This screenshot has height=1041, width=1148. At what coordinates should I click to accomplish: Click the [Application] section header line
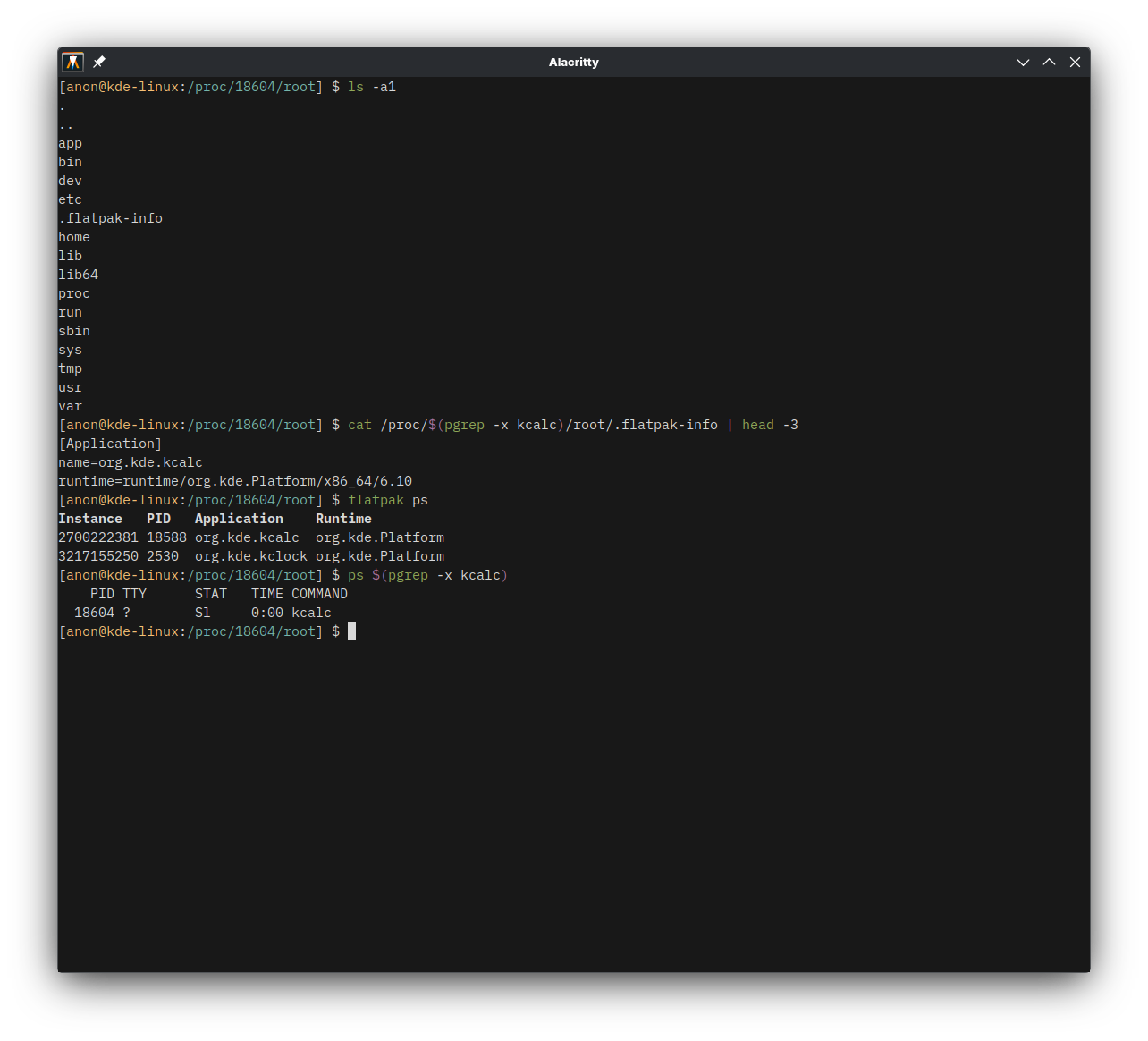[110, 444]
